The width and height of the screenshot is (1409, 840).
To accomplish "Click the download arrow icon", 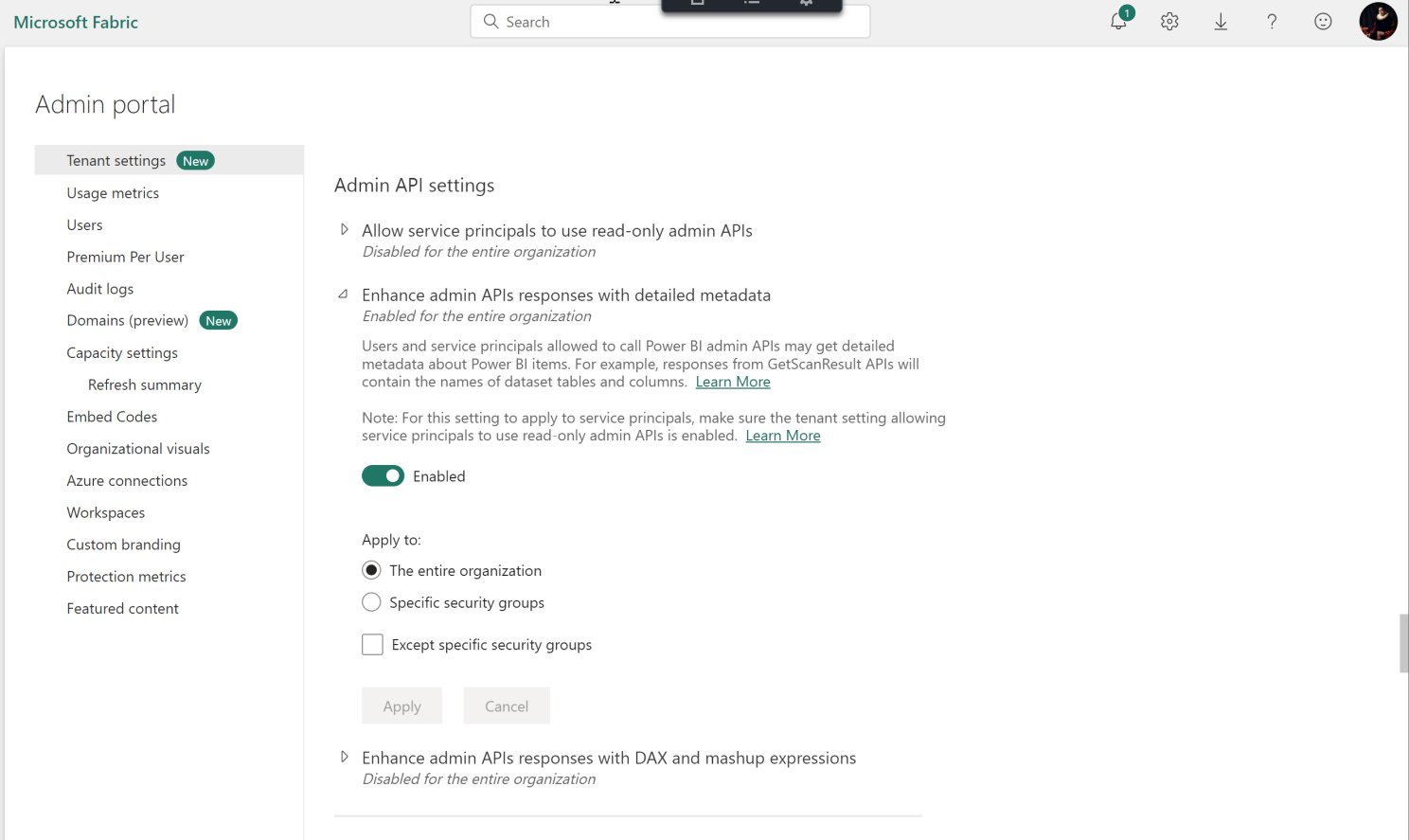I will point(1221,21).
